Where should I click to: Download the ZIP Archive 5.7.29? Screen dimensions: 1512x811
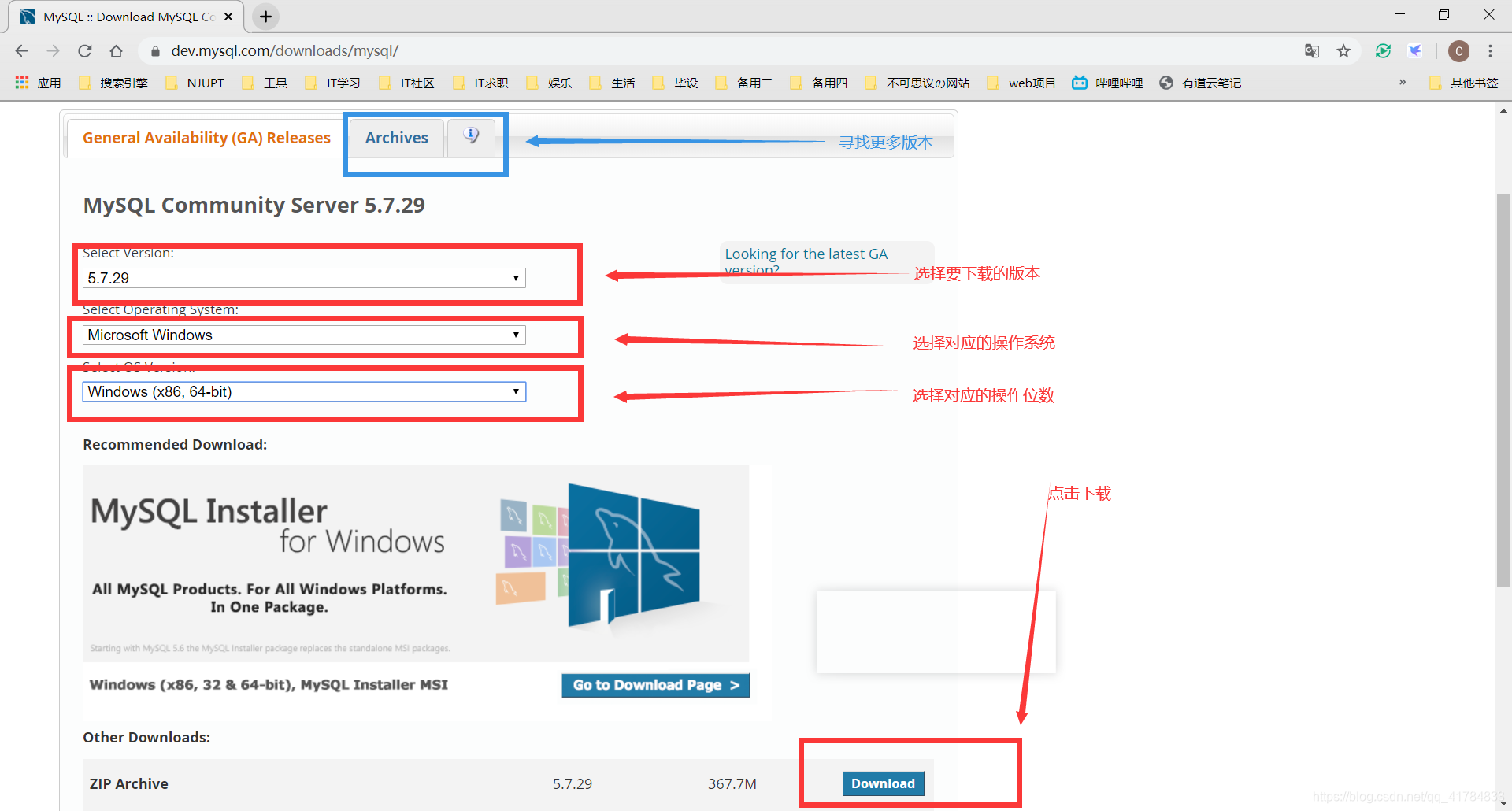(883, 783)
